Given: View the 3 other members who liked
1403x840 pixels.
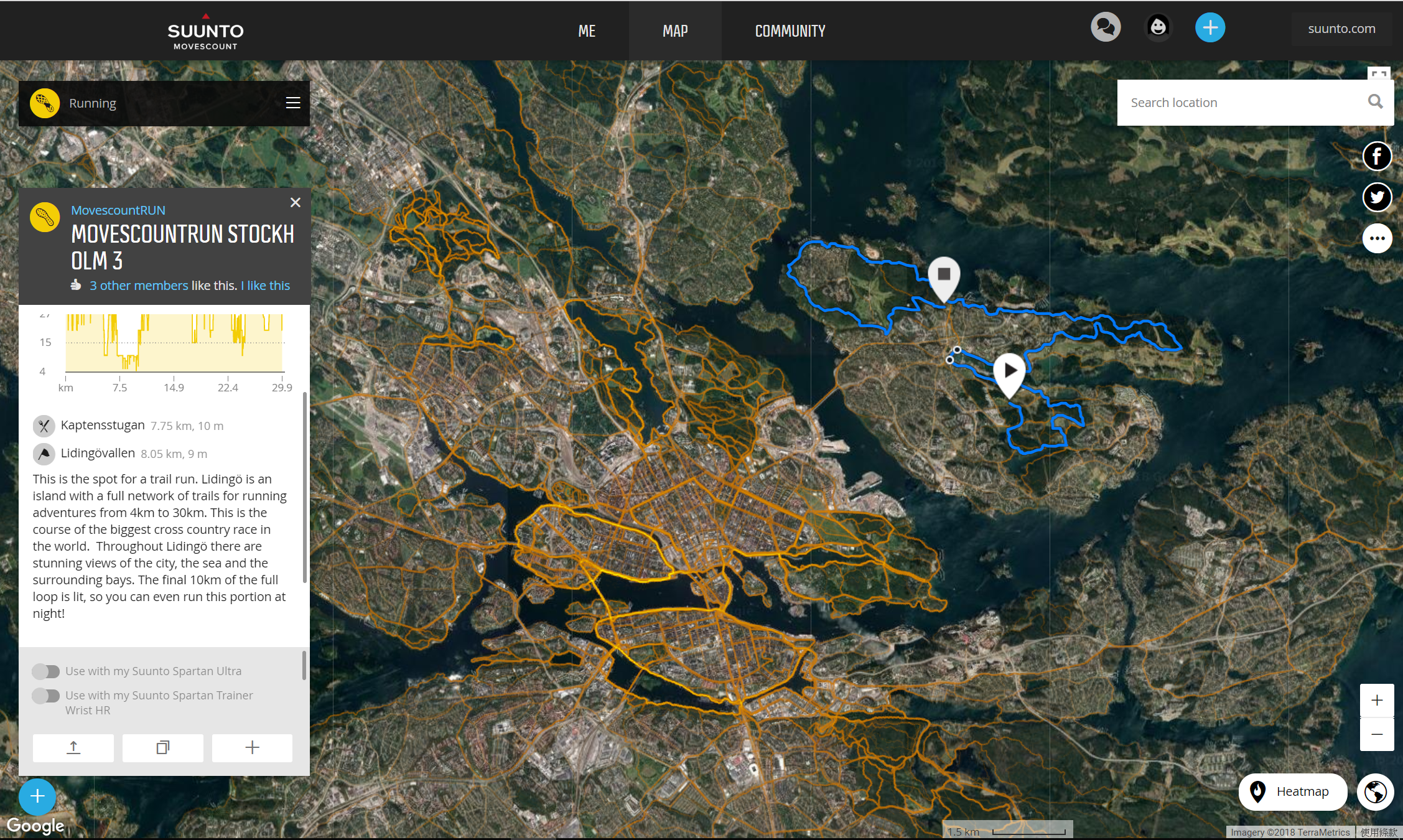Looking at the screenshot, I should pos(139,286).
